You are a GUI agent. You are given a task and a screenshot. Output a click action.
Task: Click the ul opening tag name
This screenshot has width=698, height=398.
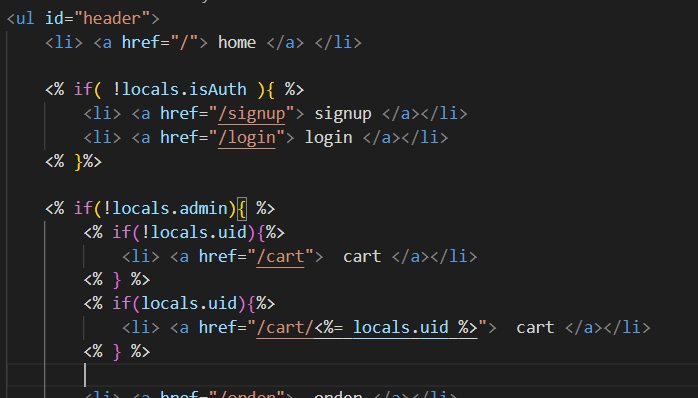point(25,19)
